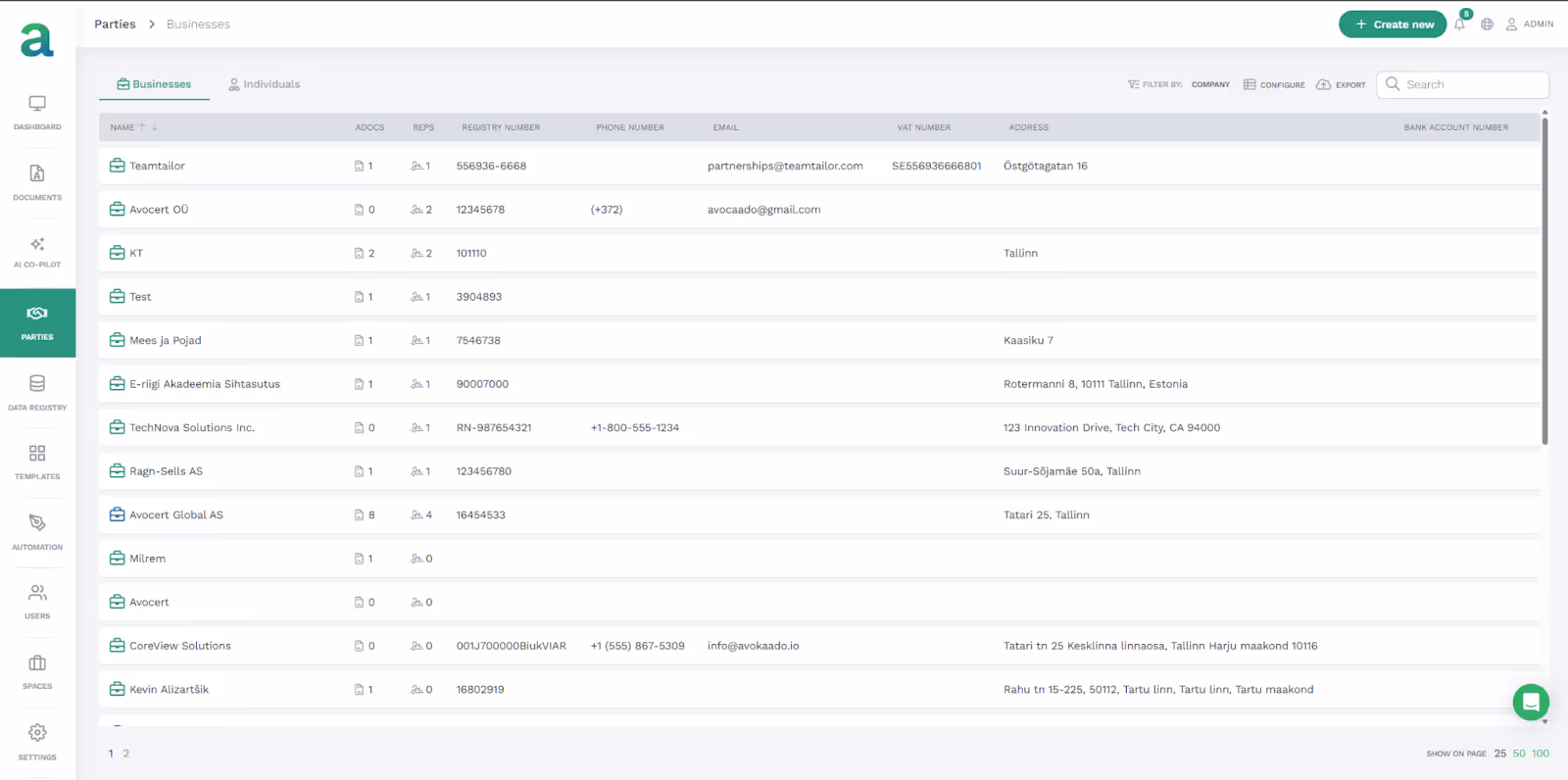This screenshot has width=1568, height=780.
Task: Click the Teamtailor briefcase icon
Action: tap(118, 166)
